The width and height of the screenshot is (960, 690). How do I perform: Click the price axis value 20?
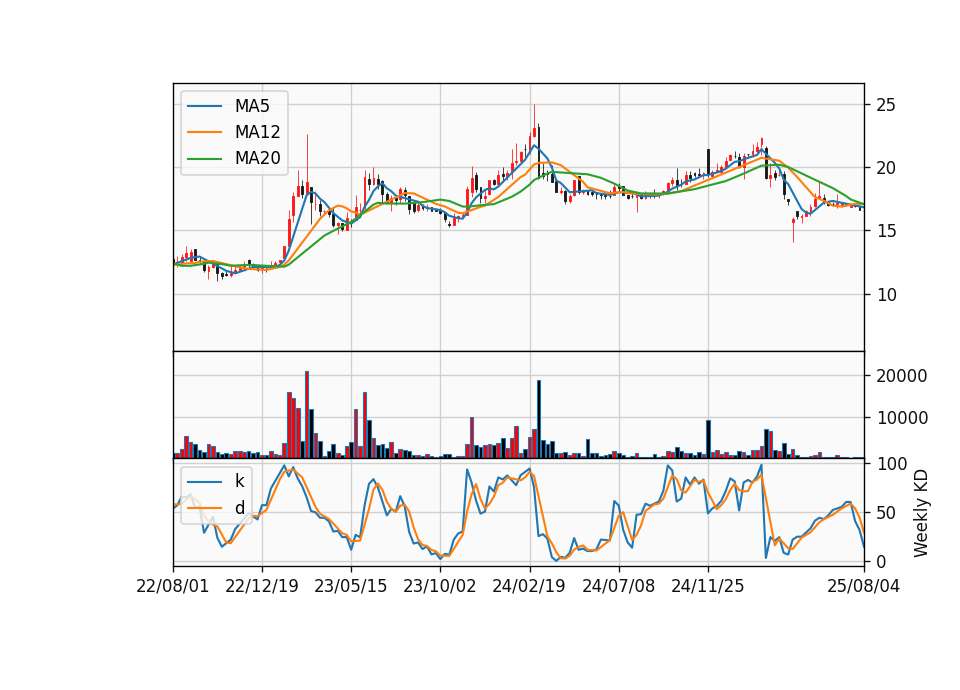(x=886, y=168)
